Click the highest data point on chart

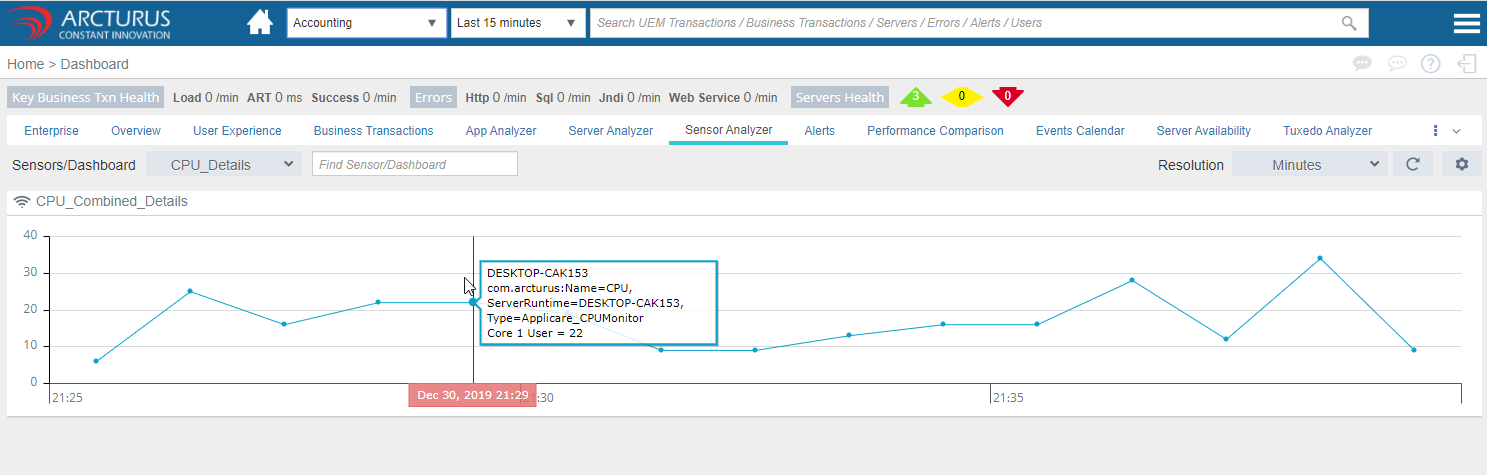[1319, 258]
